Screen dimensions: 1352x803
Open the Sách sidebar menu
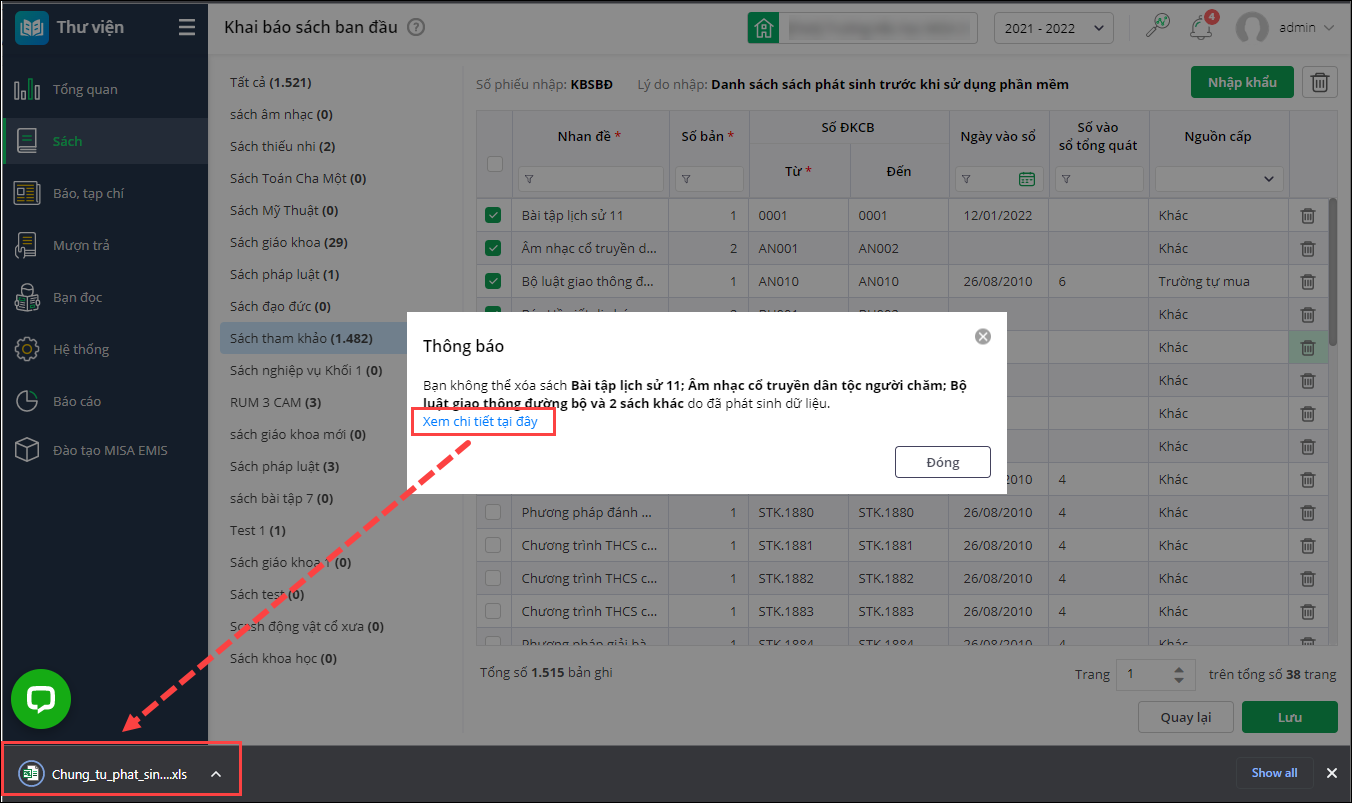click(x=104, y=141)
